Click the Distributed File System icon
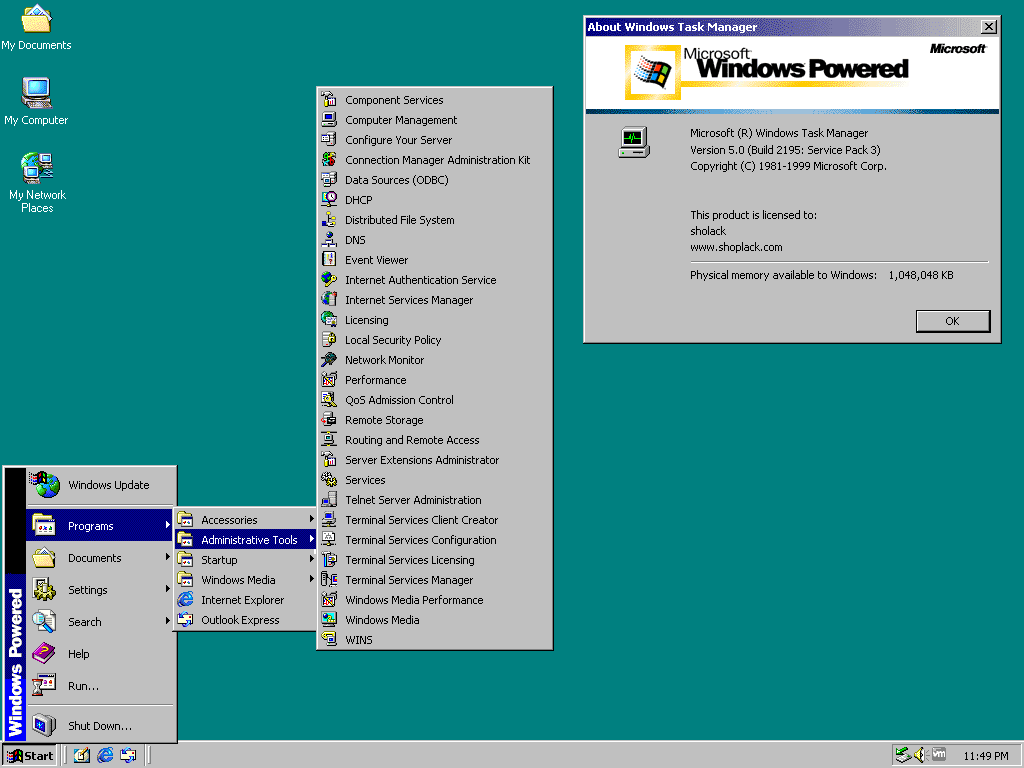1024x768 pixels. (x=329, y=220)
